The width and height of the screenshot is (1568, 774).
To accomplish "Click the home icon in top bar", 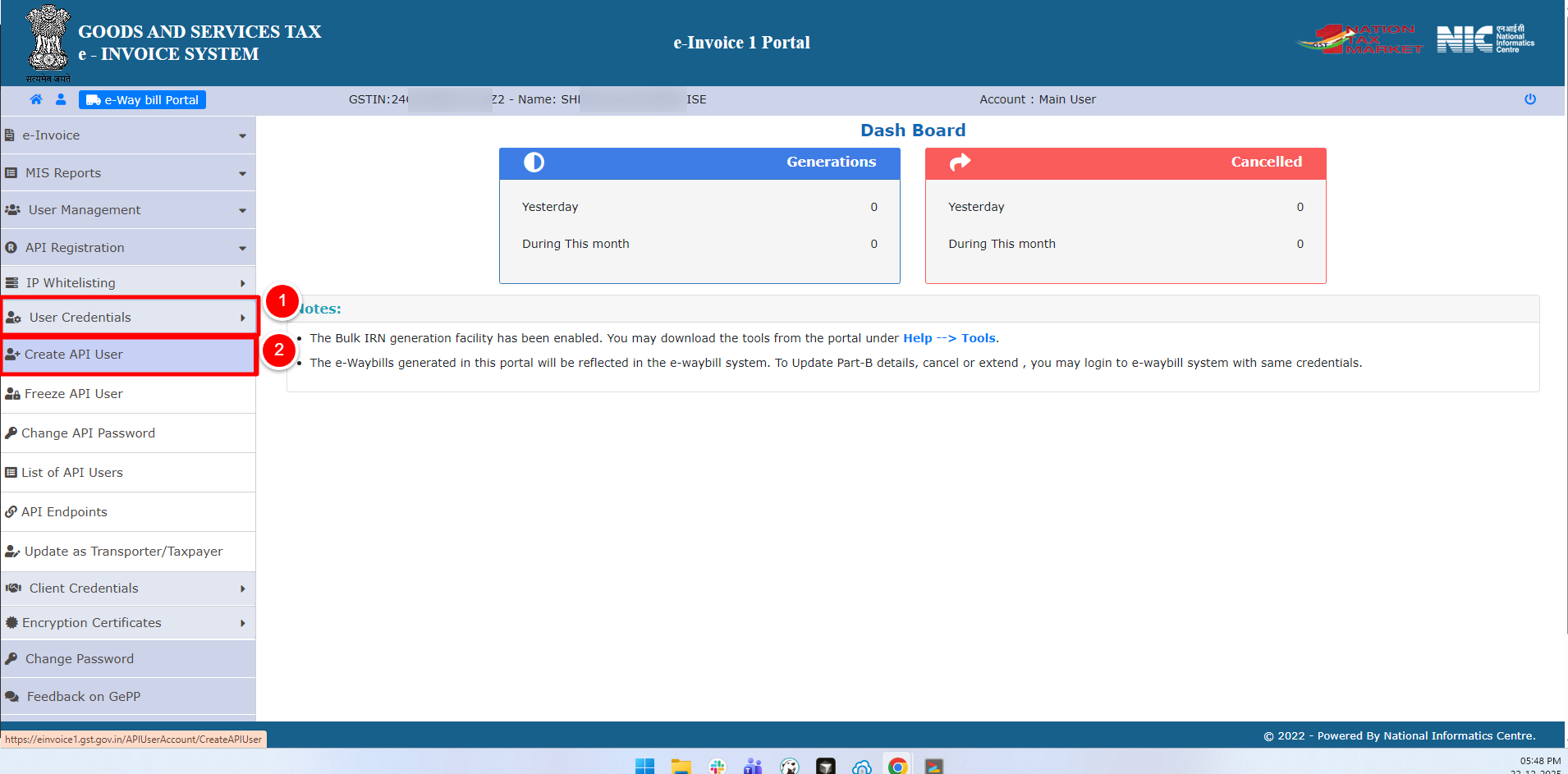I will pyautogui.click(x=36, y=99).
